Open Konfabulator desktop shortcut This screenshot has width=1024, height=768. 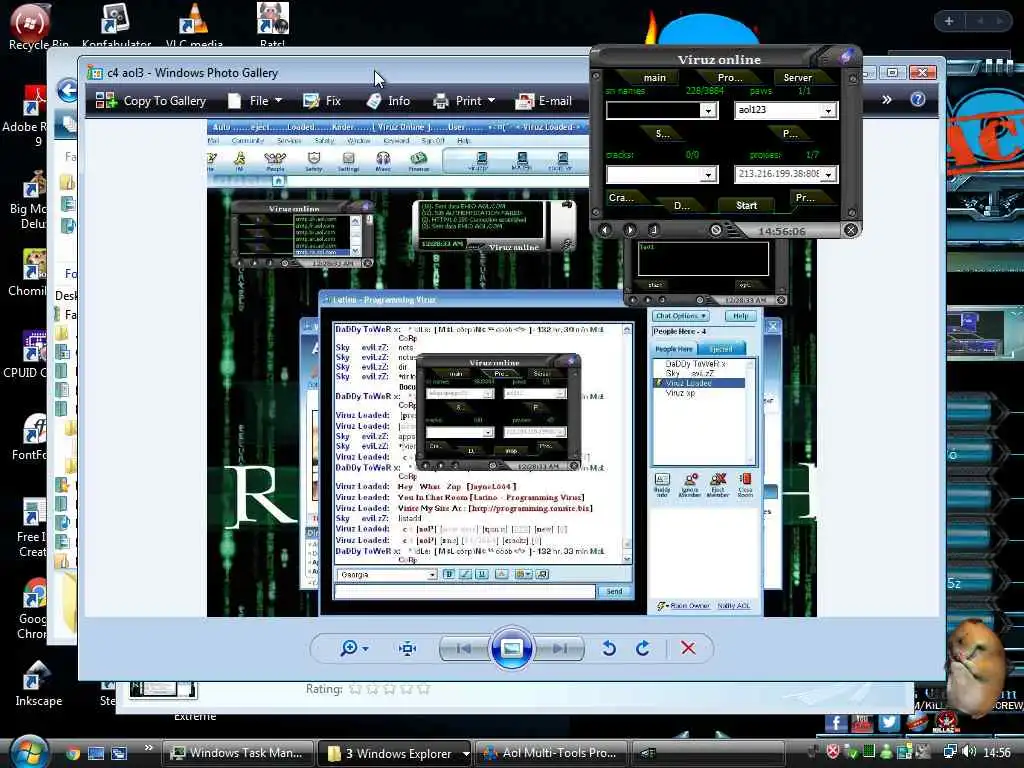click(x=116, y=26)
